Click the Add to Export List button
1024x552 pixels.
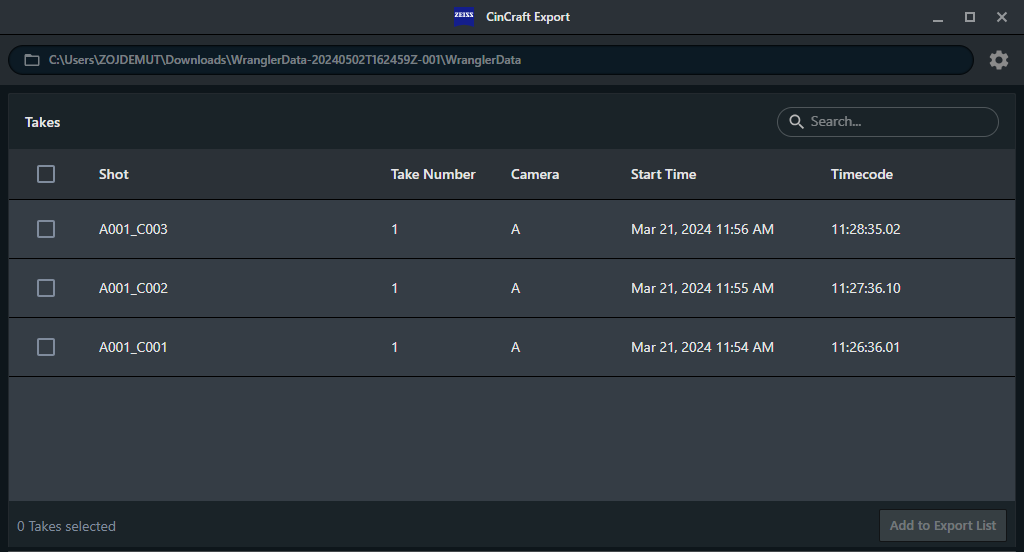[942, 526]
